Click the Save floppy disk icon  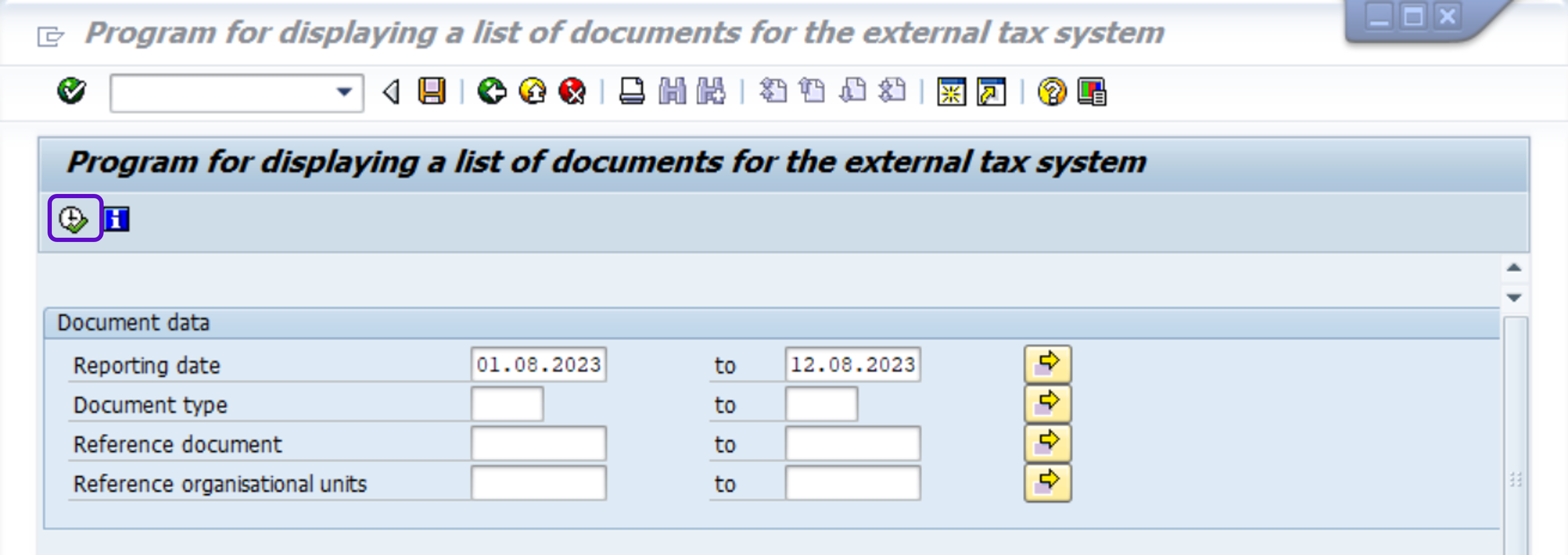click(431, 92)
